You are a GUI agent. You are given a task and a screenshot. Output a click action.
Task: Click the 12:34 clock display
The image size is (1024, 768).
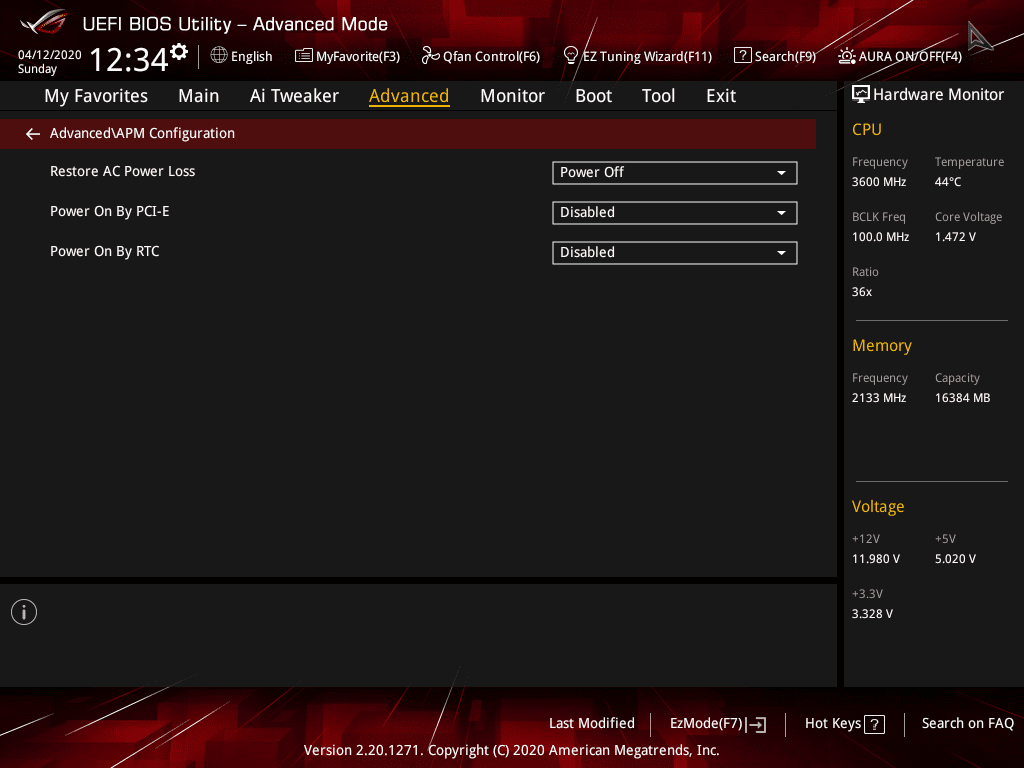tap(129, 59)
